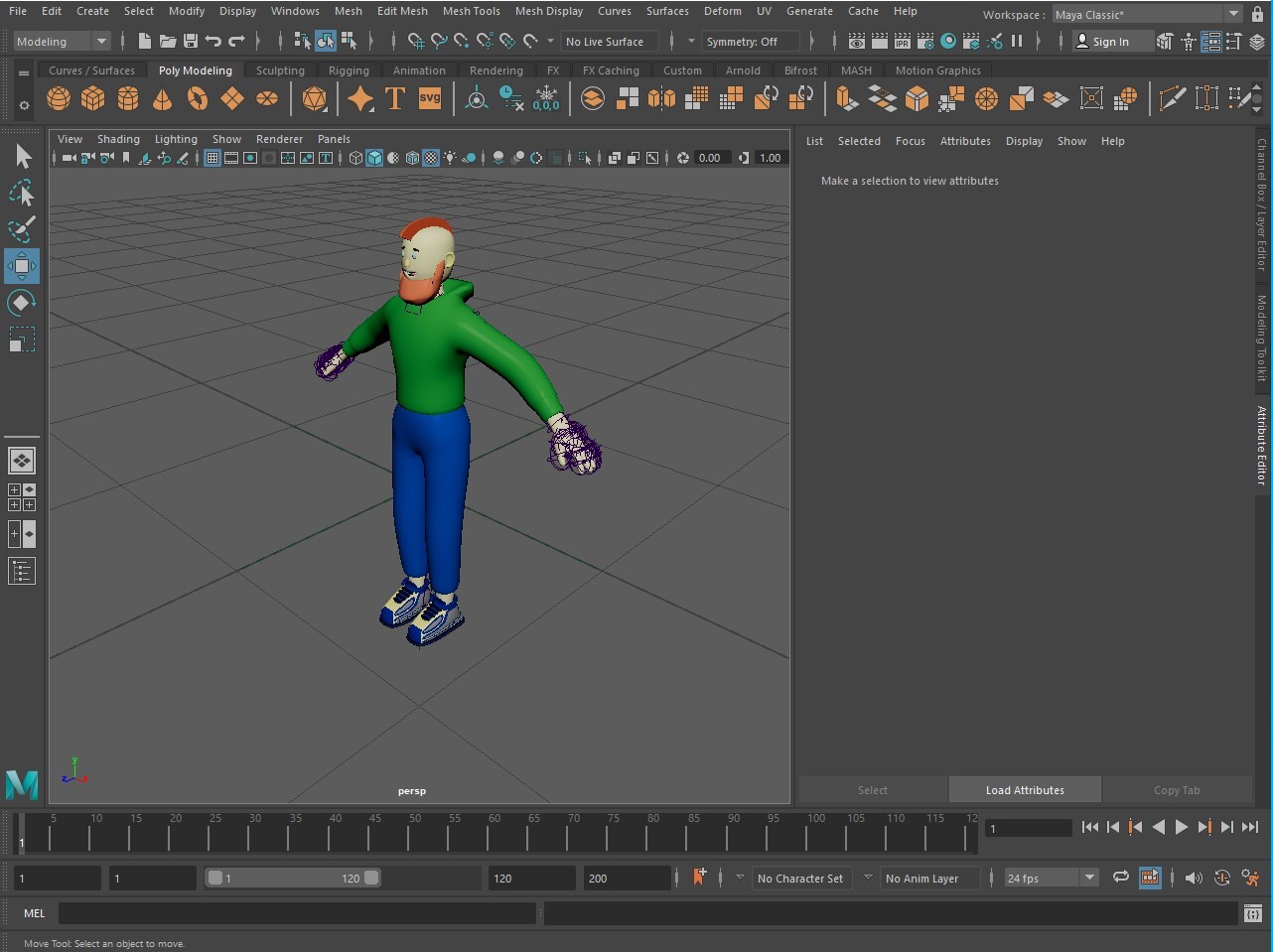Choose the Lasso selection tool
Viewport: 1273px width, 952px height.
(21, 193)
